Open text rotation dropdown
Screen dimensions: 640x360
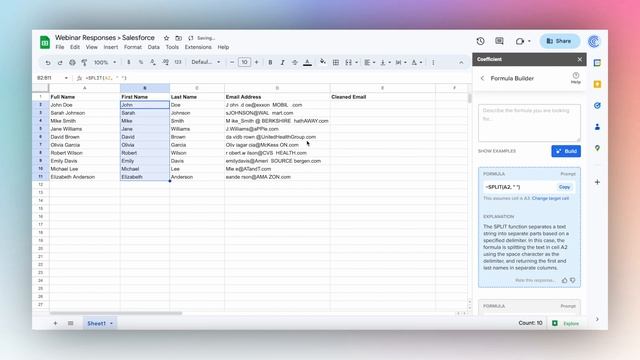click(416, 62)
